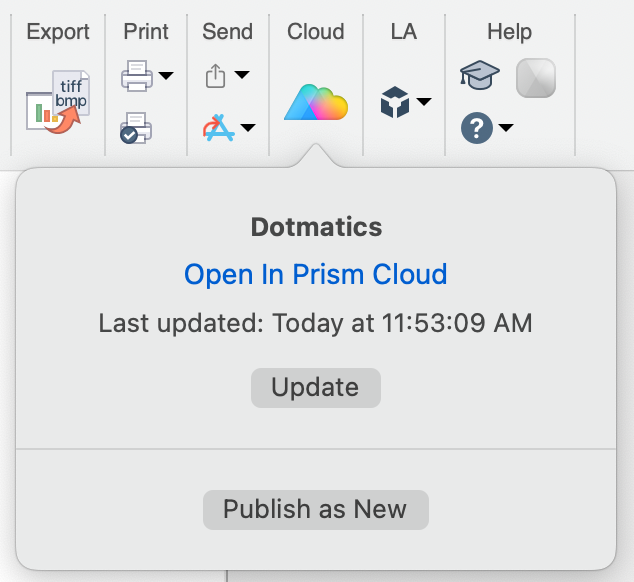Click the "Last updated" timestamp text
Viewport: 634px width, 582px height.
[316, 323]
